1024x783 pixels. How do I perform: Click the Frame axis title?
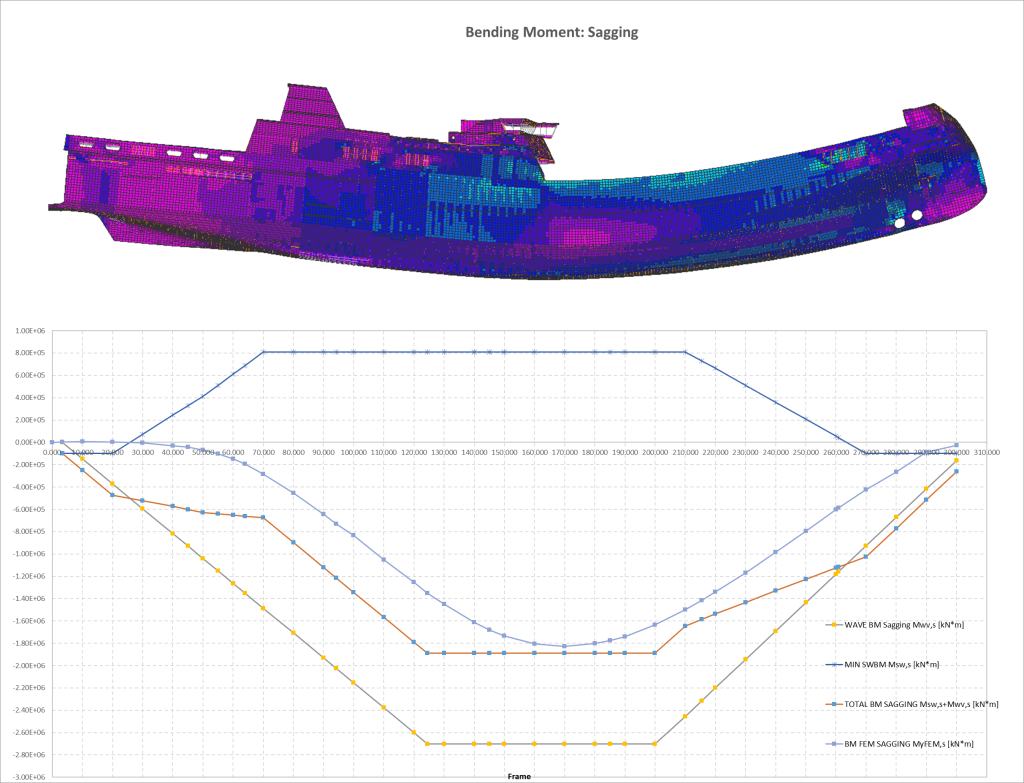pyautogui.click(x=519, y=776)
